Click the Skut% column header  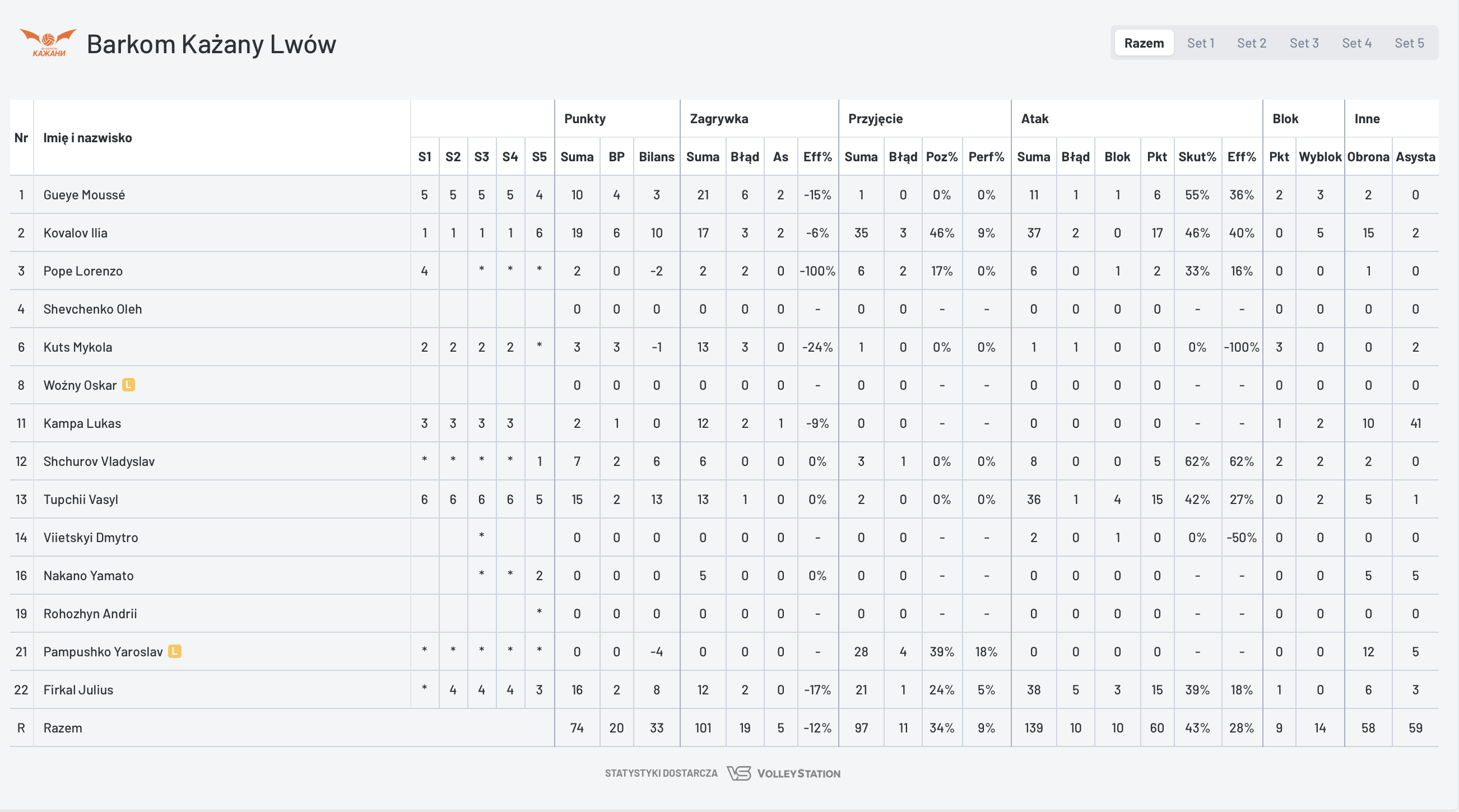[1197, 157]
